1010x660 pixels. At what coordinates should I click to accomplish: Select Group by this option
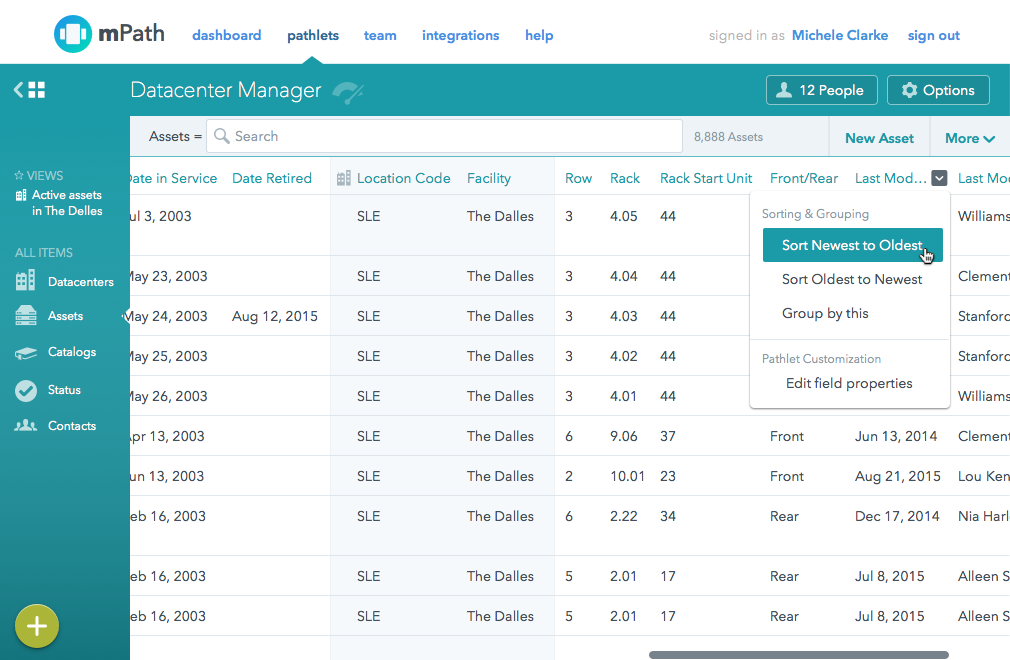(x=825, y=313)
